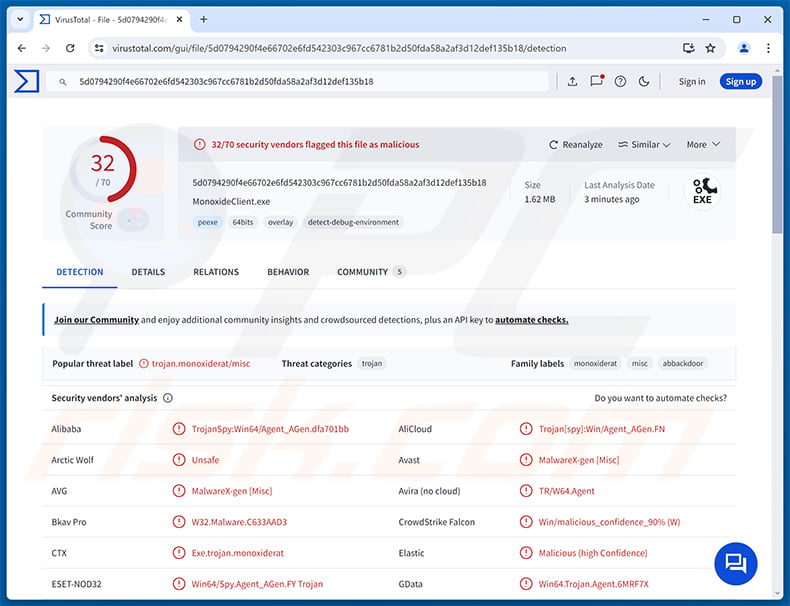790x606 pixels.
Task: Click the Bkav Pro detection alert icon
Action: coord(179,522)
